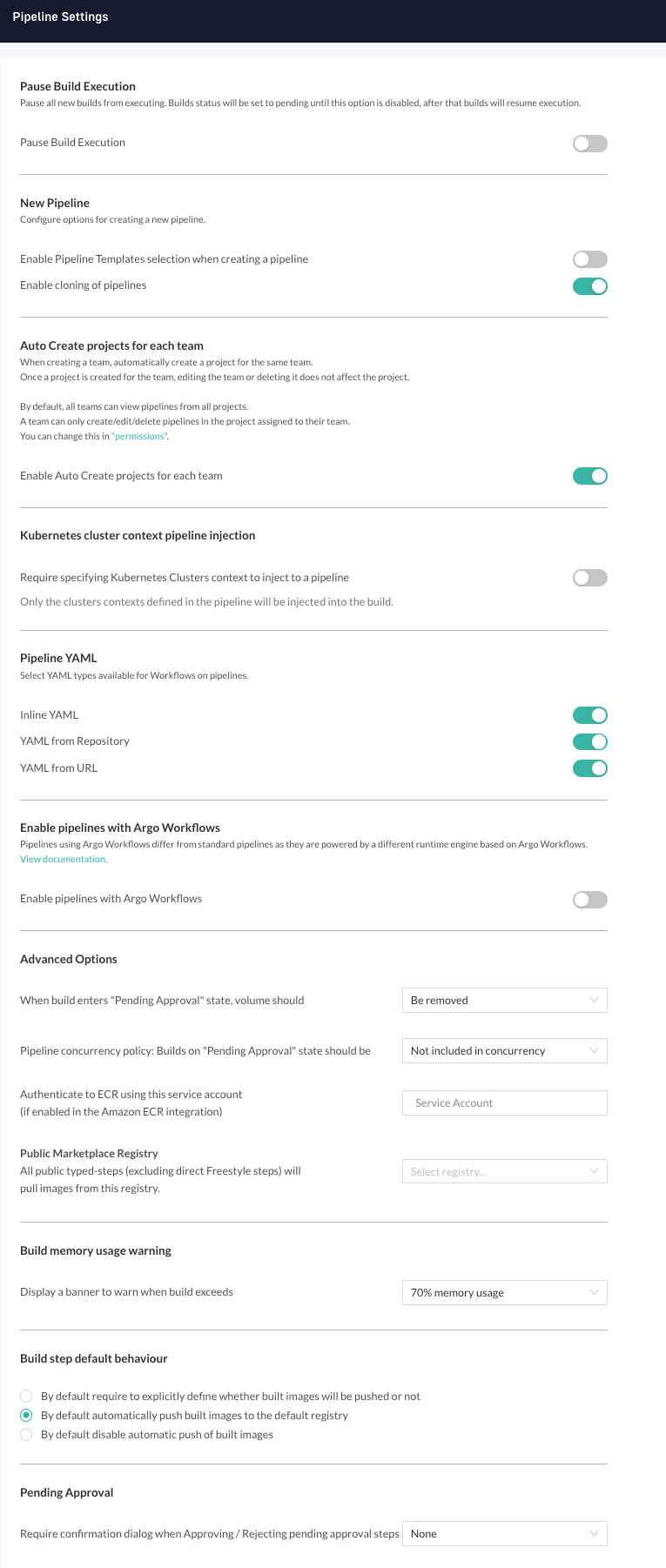Open Pending Approval confirmation "None" dropdown
The height and width of the screenshot is (1568, 666).
505,1533
